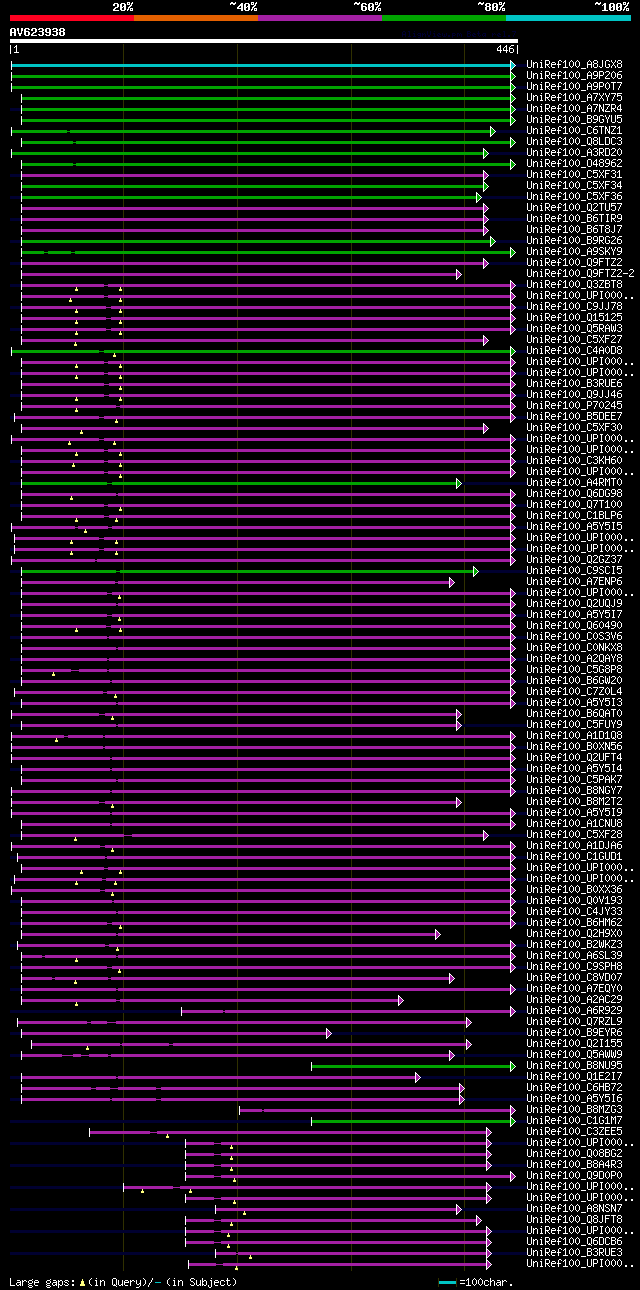Select hit label UniRef100_C1BLP6

pos(574,515)
